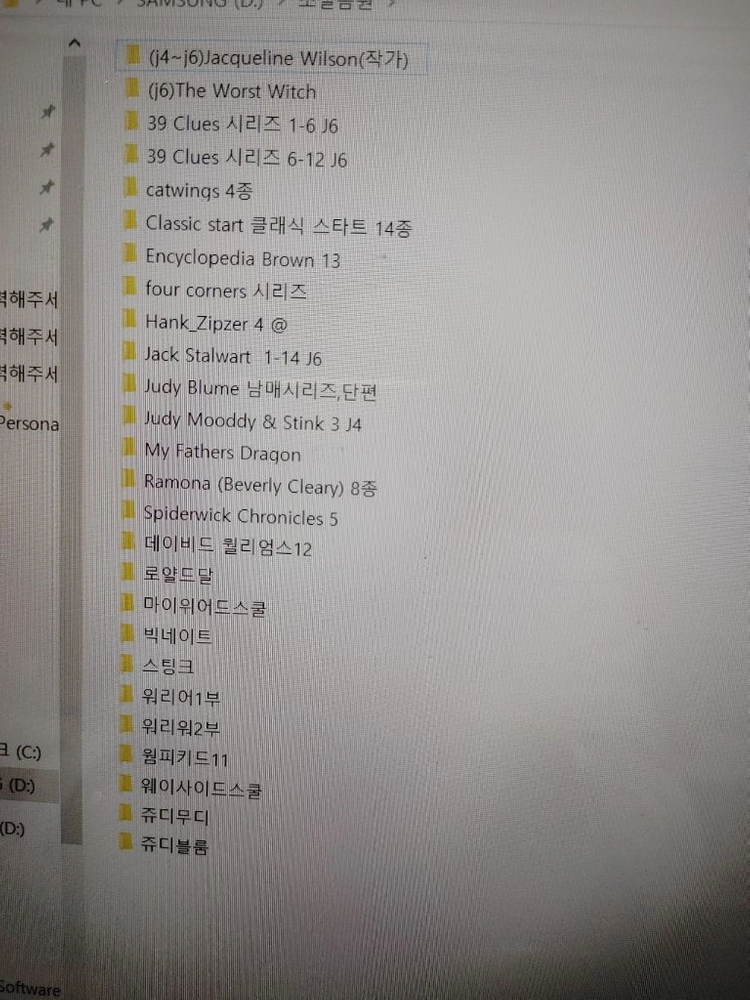
Task: Click the 데이비드 윌리엄스12 folder icon
Action: 128,542
